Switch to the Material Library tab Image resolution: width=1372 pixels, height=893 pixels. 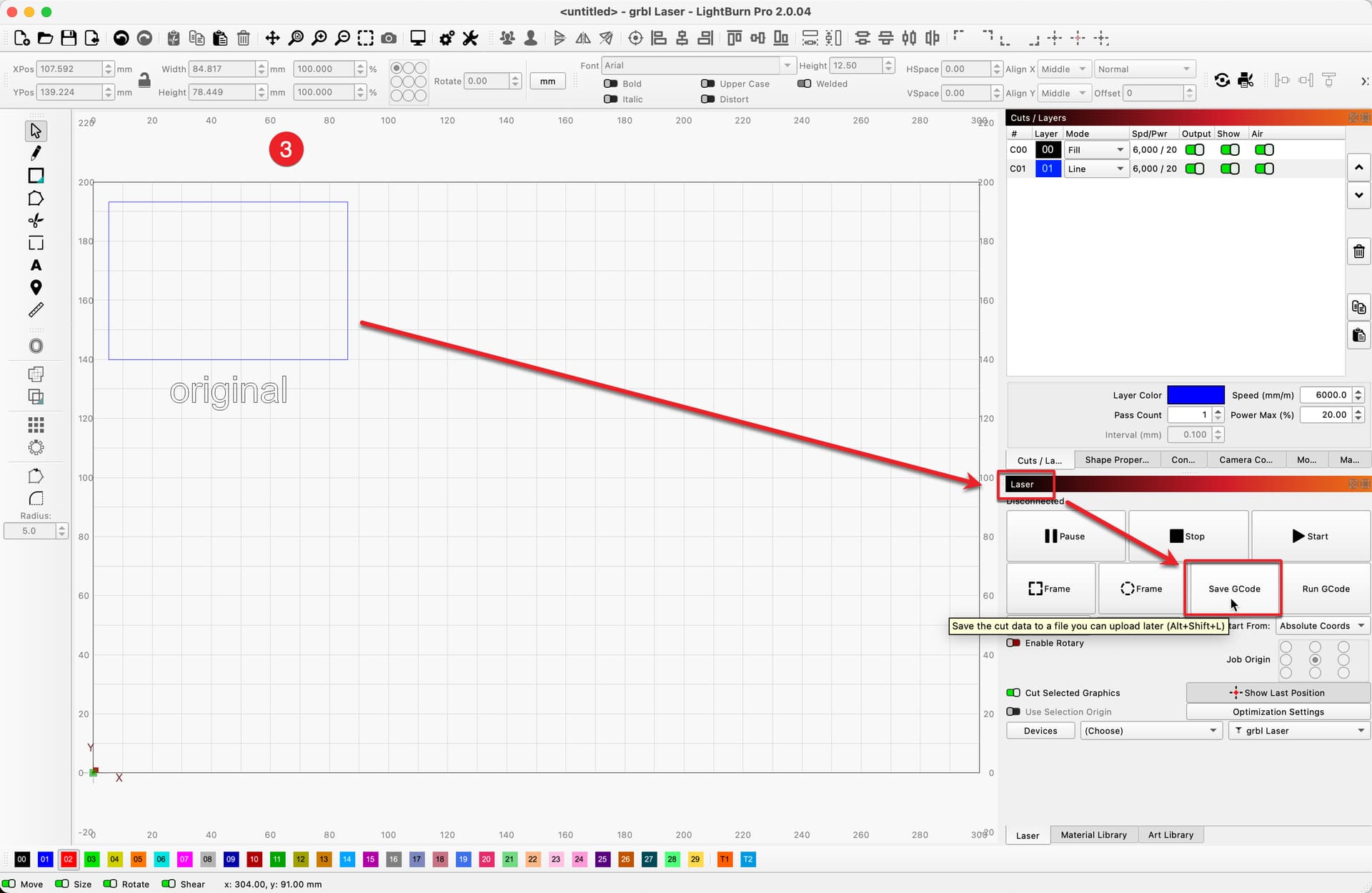pyautogui.click(x=1093, y=834)
